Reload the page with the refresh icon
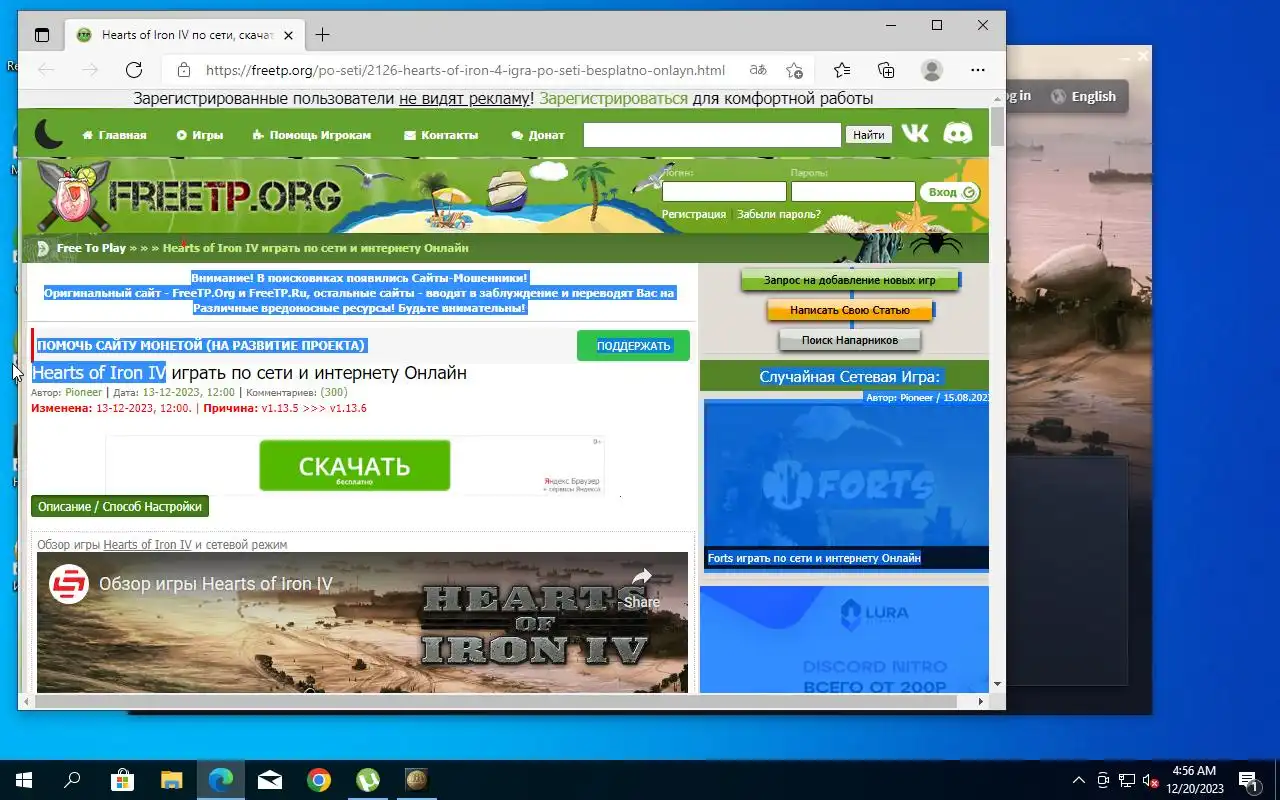 click(x=134, y=70)
